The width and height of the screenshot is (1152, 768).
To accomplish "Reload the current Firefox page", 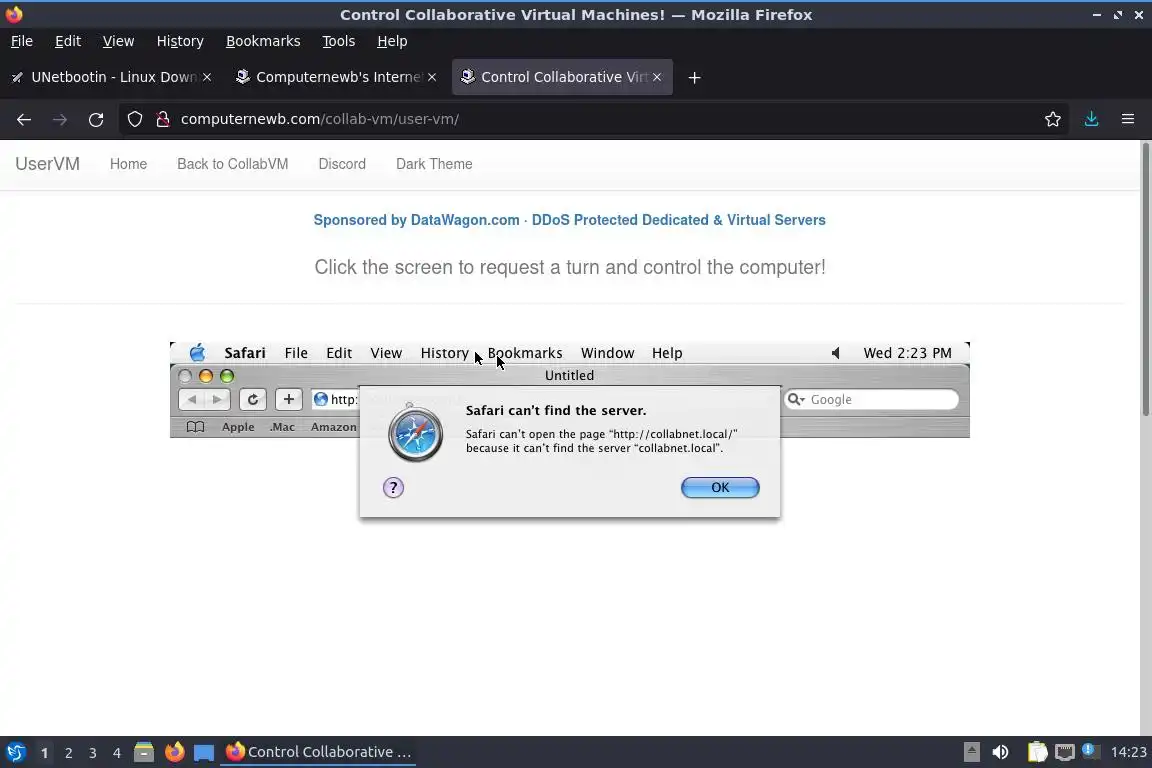I will click(x=96, y=119).
